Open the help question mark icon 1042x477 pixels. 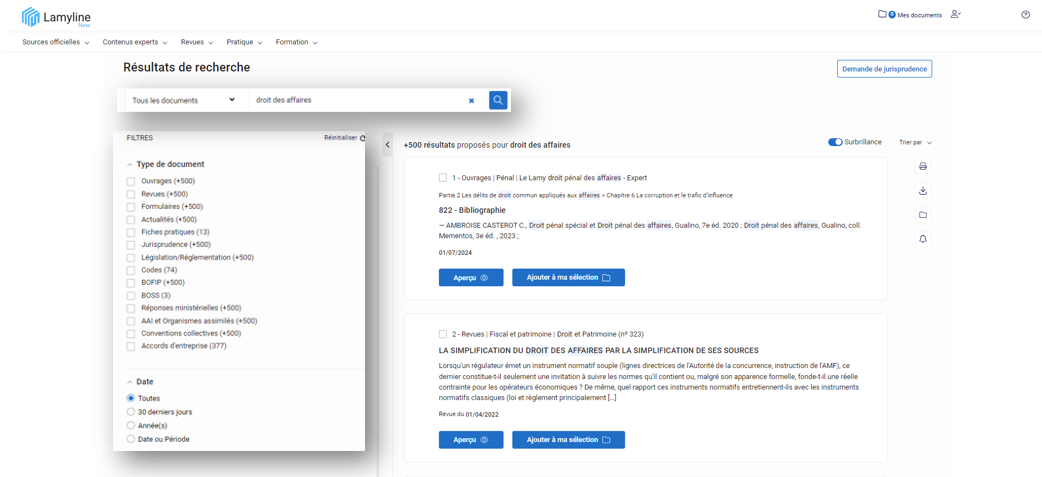tap(1025, 15)
